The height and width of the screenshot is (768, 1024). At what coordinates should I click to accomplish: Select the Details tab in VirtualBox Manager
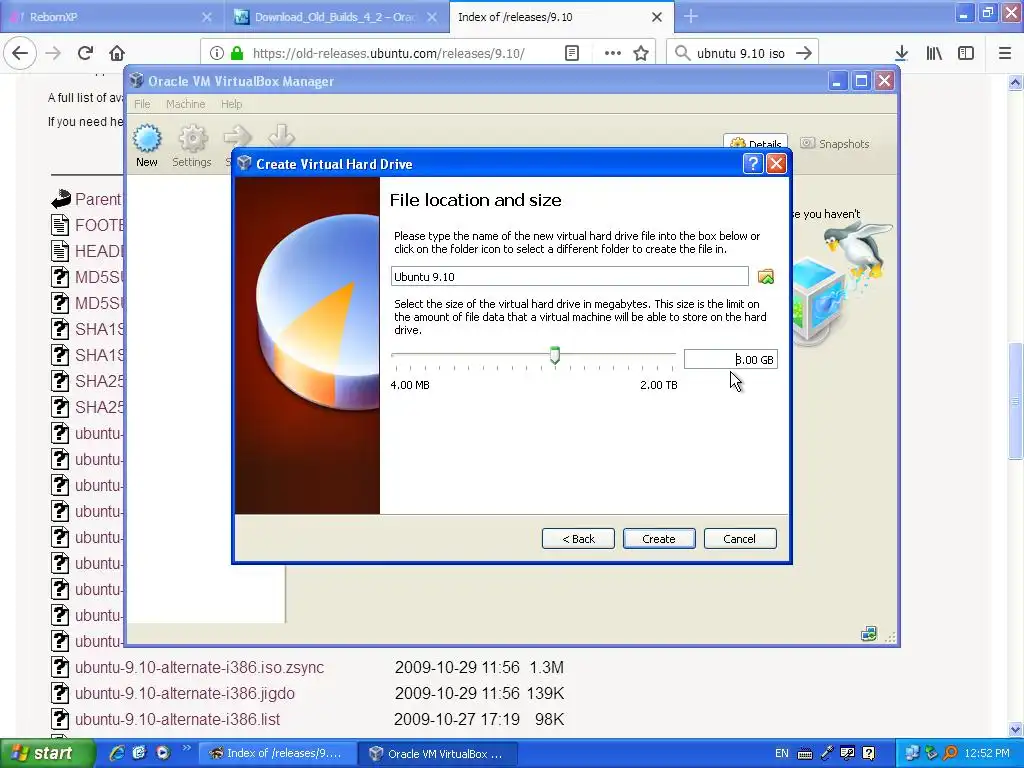coord(756,144)
